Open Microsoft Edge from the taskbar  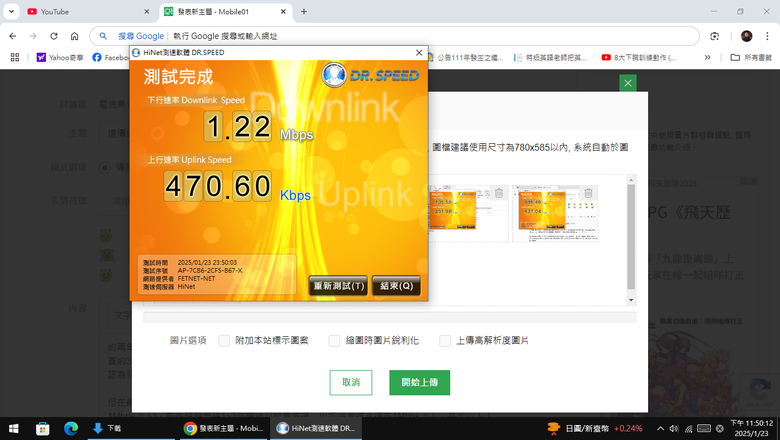pyautogui.click(x=71, y=428)
